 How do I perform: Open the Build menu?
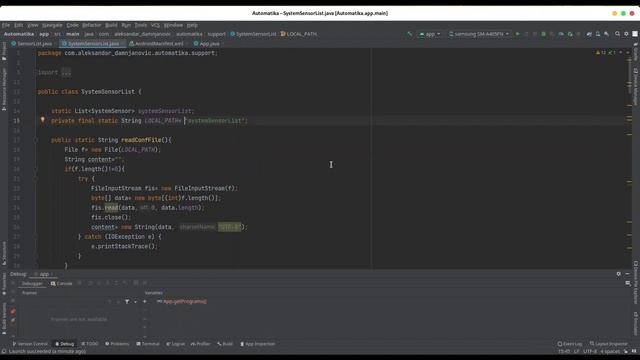(x=111, y=25)
